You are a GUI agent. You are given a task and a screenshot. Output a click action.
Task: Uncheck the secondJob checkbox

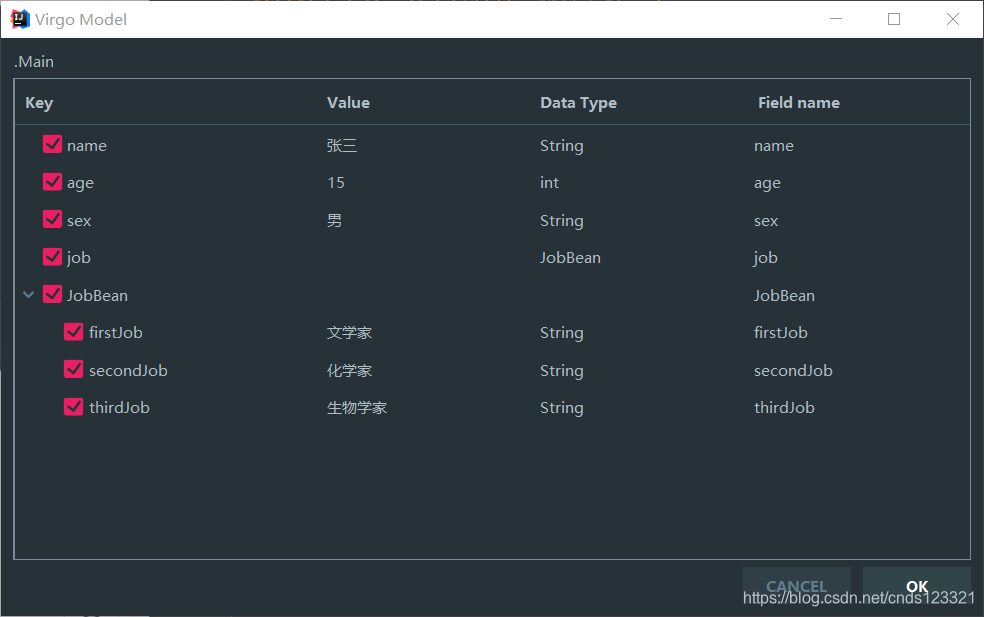tap(73, 369)
